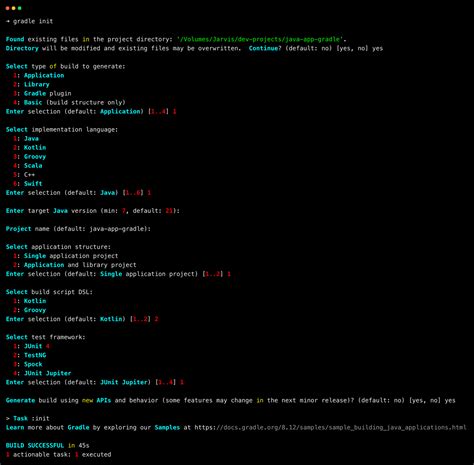Click the 'Found existing files' message start
The image size is (474, 465).
click(42, 39)
